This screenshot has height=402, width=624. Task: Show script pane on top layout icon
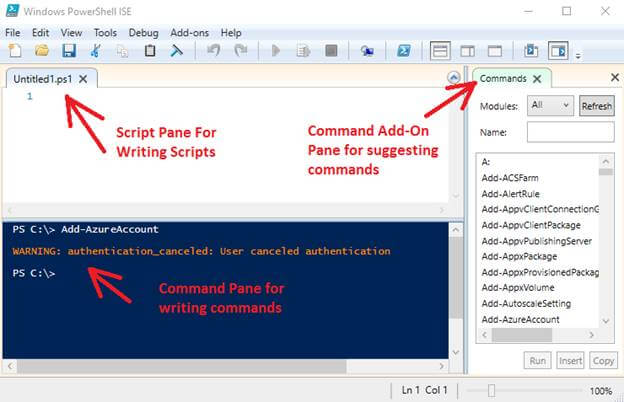tap(440, 51)
